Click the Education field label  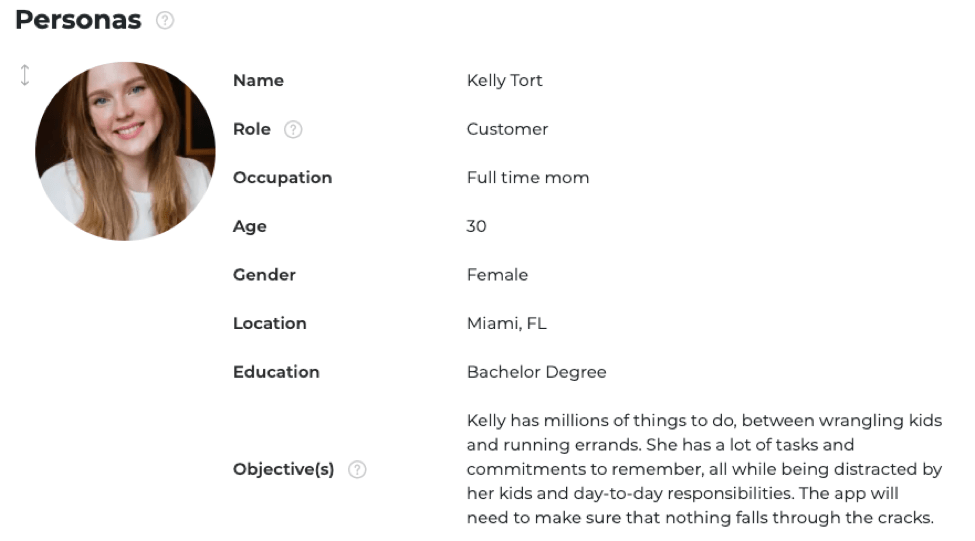coord(276,372)
